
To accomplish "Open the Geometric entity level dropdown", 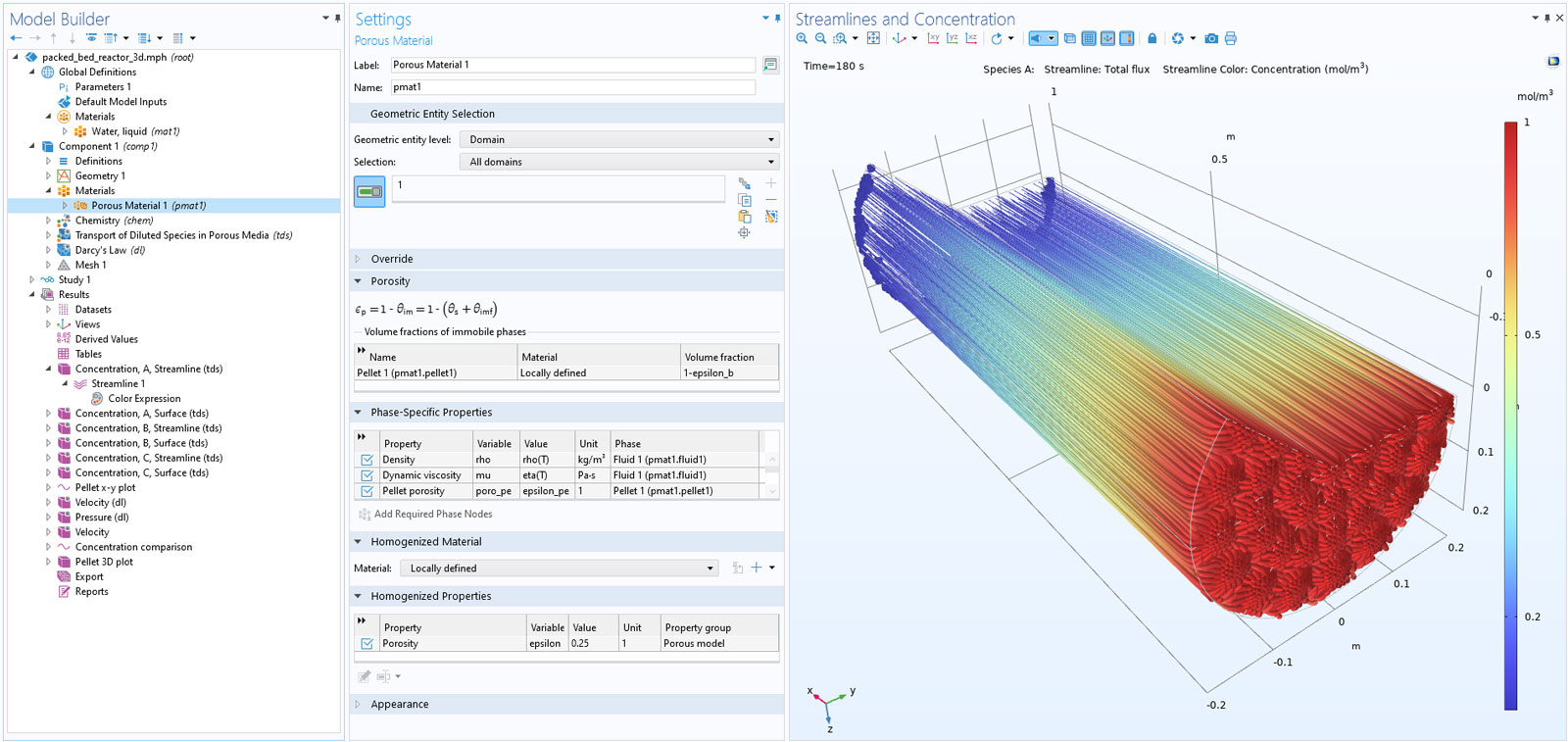I will pos(619,140).
